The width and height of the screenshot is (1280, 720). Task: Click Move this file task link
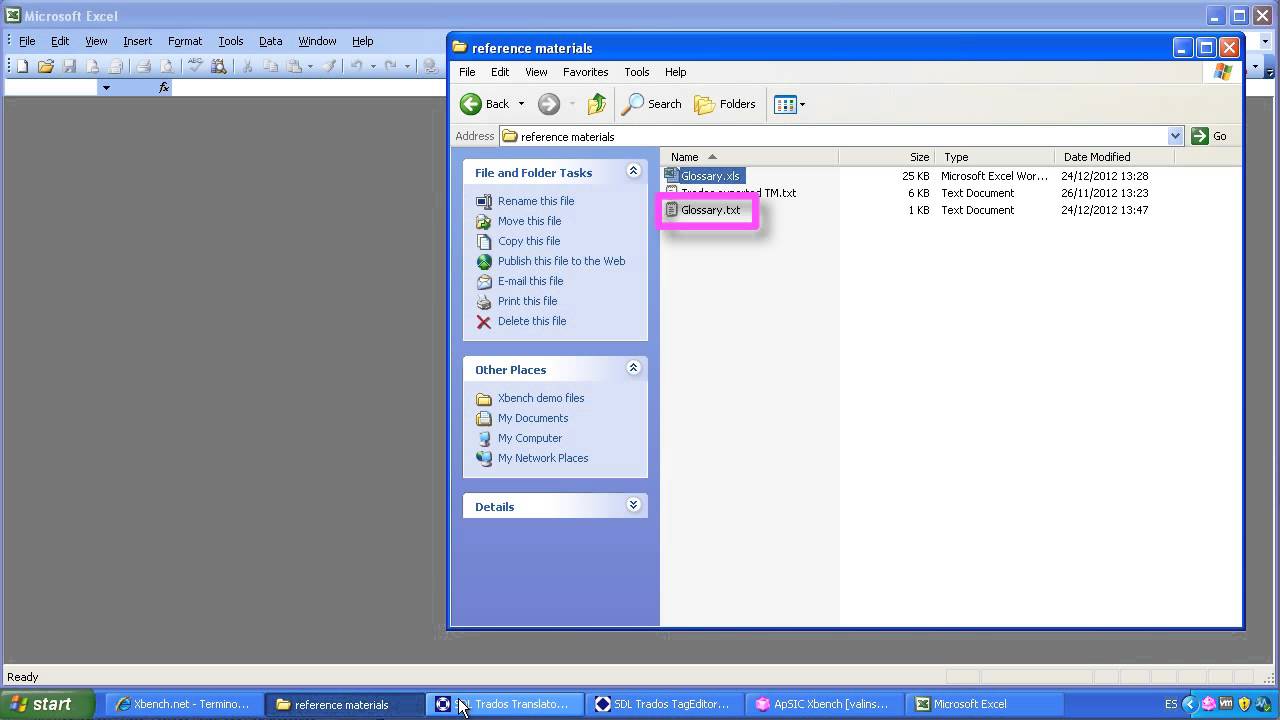coord(529,221)
